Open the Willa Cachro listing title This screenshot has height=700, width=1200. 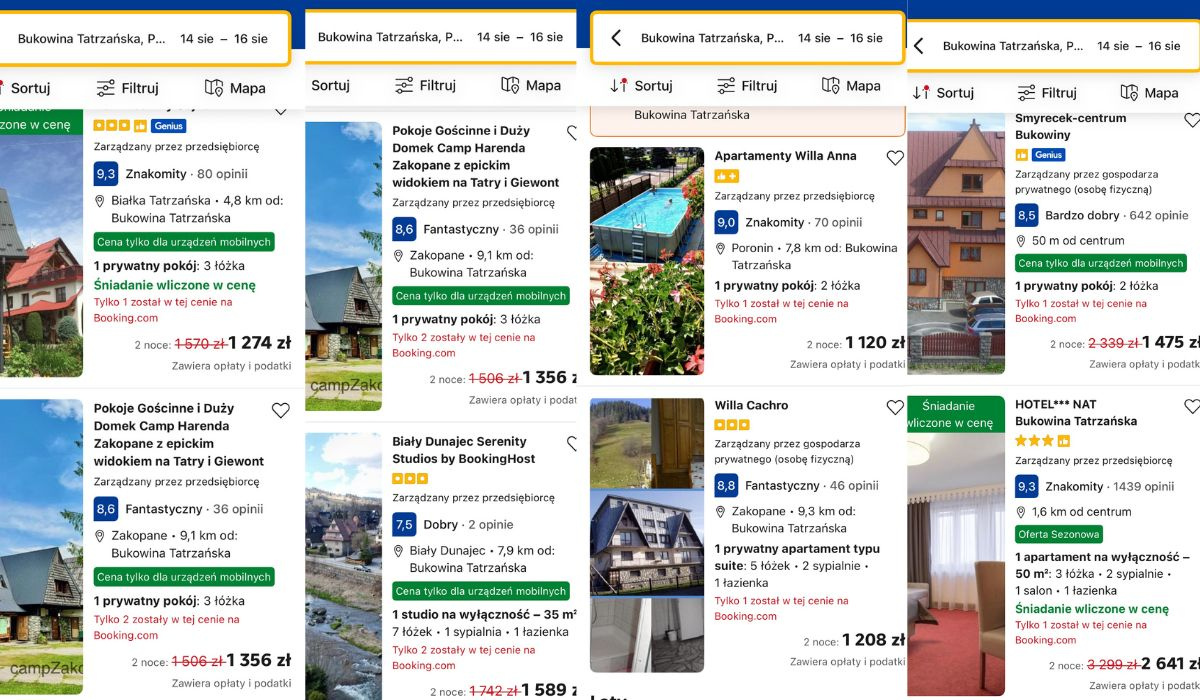pos(751,405)
